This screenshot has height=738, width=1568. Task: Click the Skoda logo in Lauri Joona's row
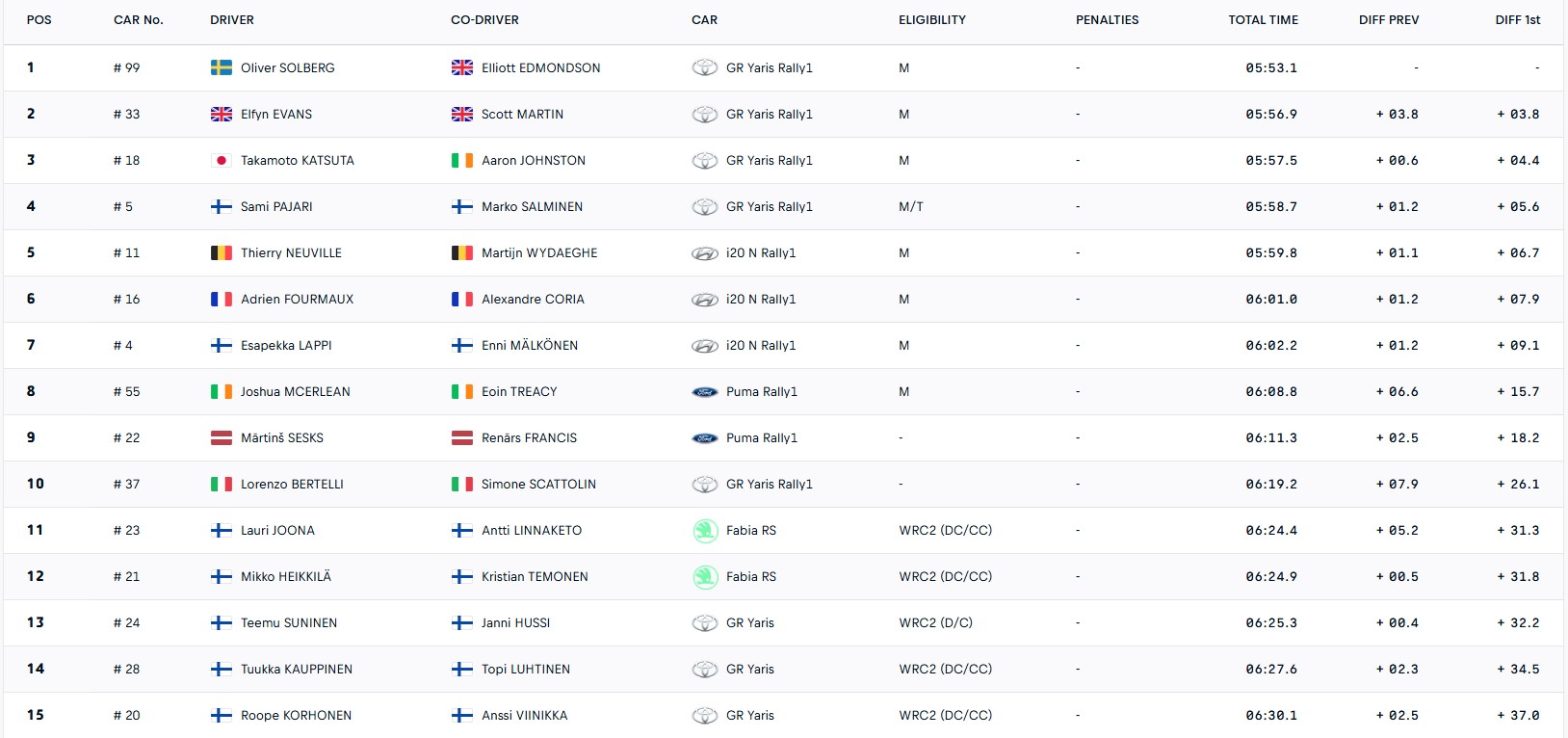point(705,530)
